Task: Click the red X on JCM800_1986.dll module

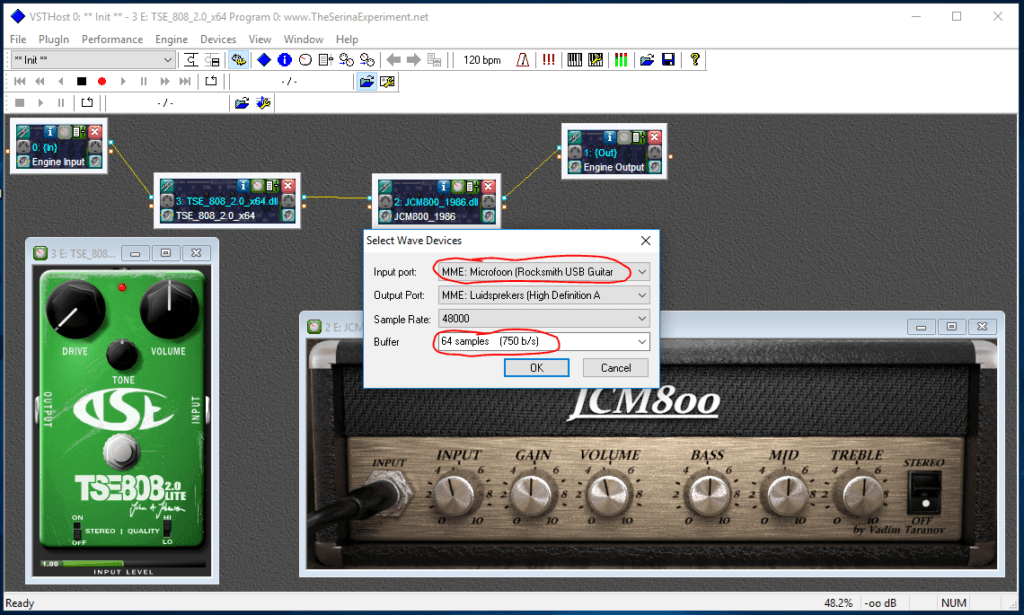Action: point(488,187)
